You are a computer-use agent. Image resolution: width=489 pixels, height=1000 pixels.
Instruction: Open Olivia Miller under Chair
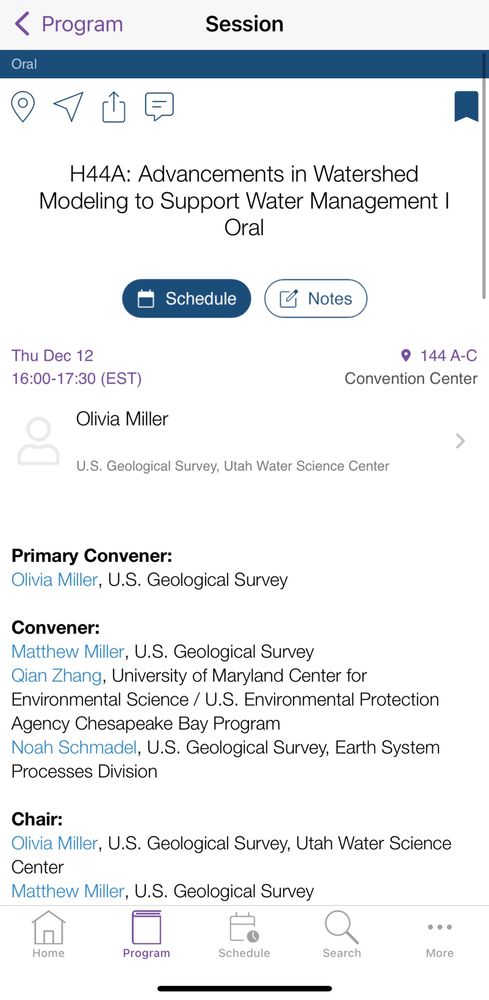tap(55, 843)
